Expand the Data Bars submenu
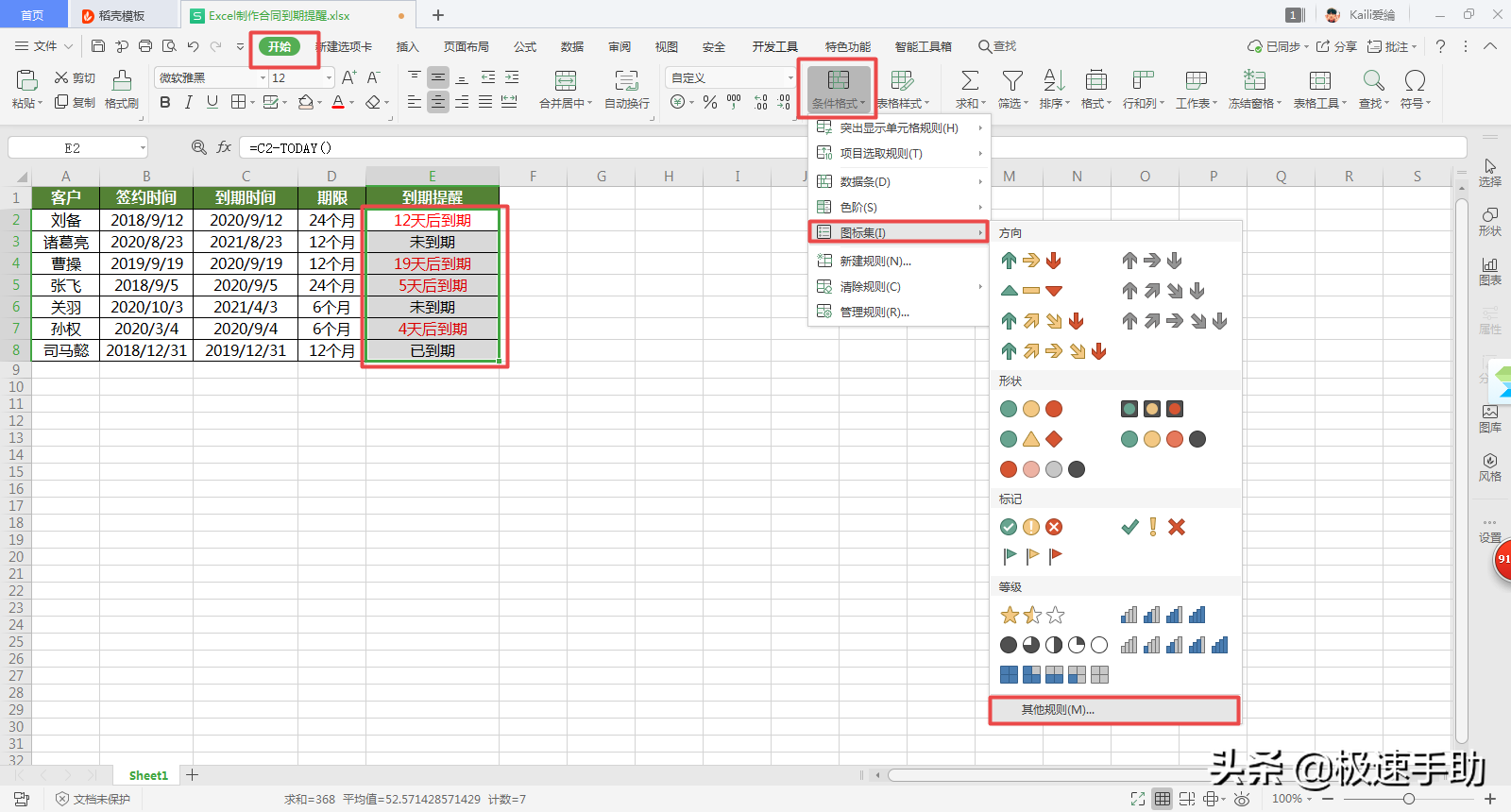 coord(899,181)
